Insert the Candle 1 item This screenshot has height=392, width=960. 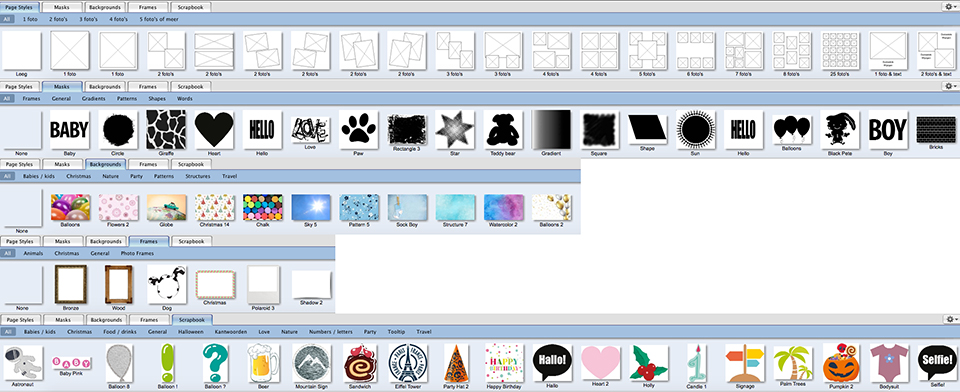coord(697,363)
